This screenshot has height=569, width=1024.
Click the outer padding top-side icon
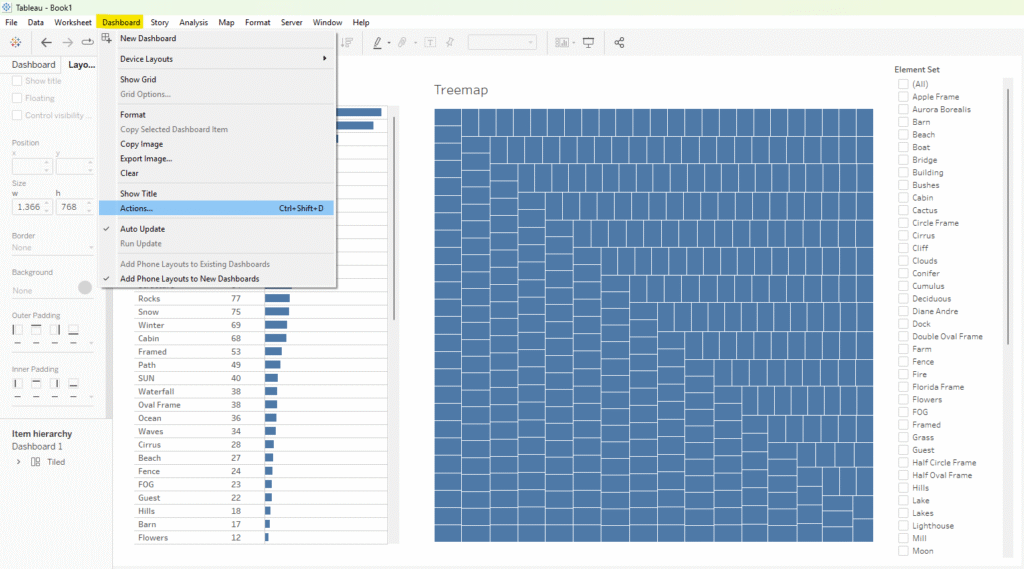click(36, 330)
